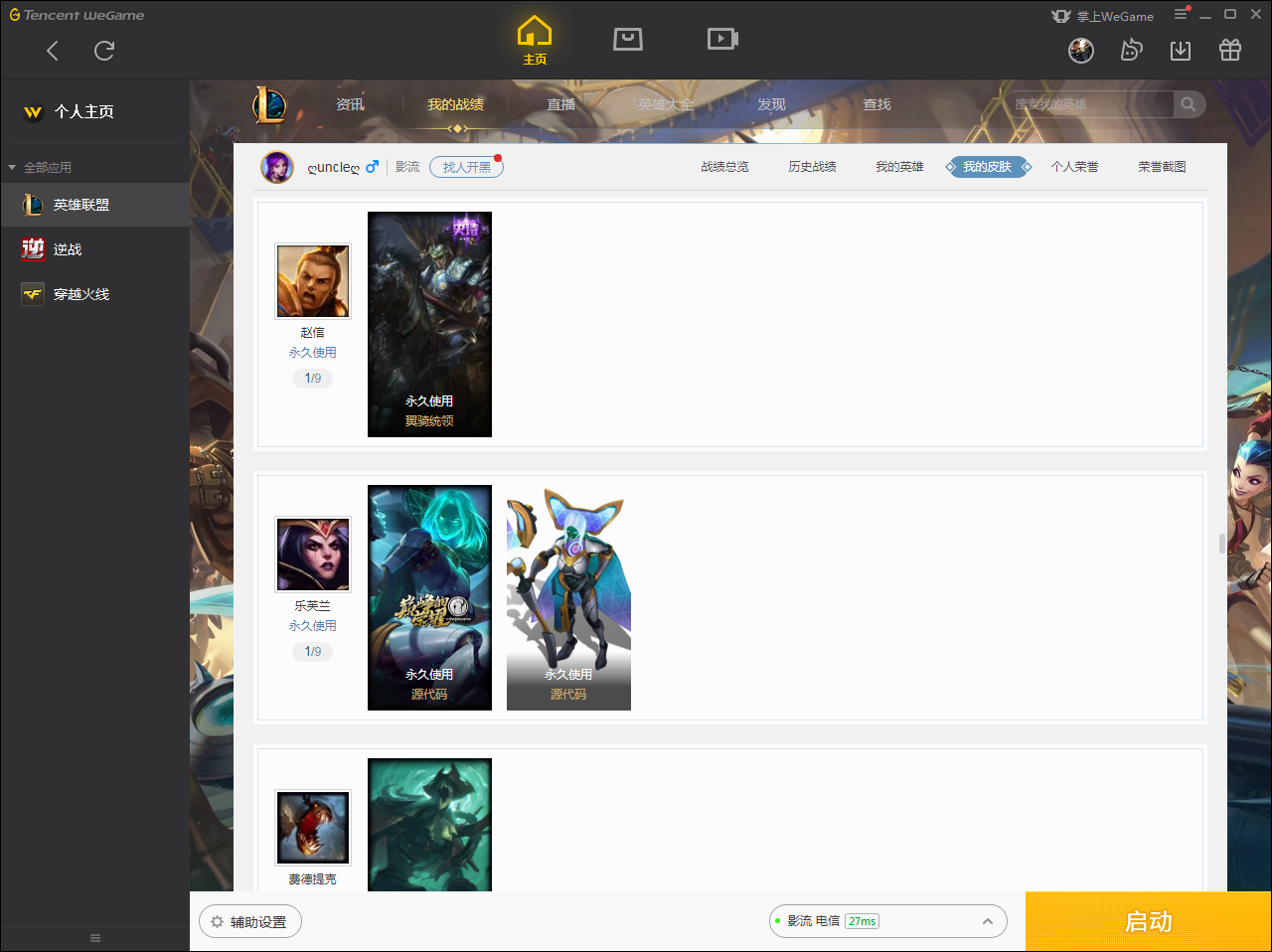
Task: Open the second 源代码 skin model card
Action: (x=568, y=597)
